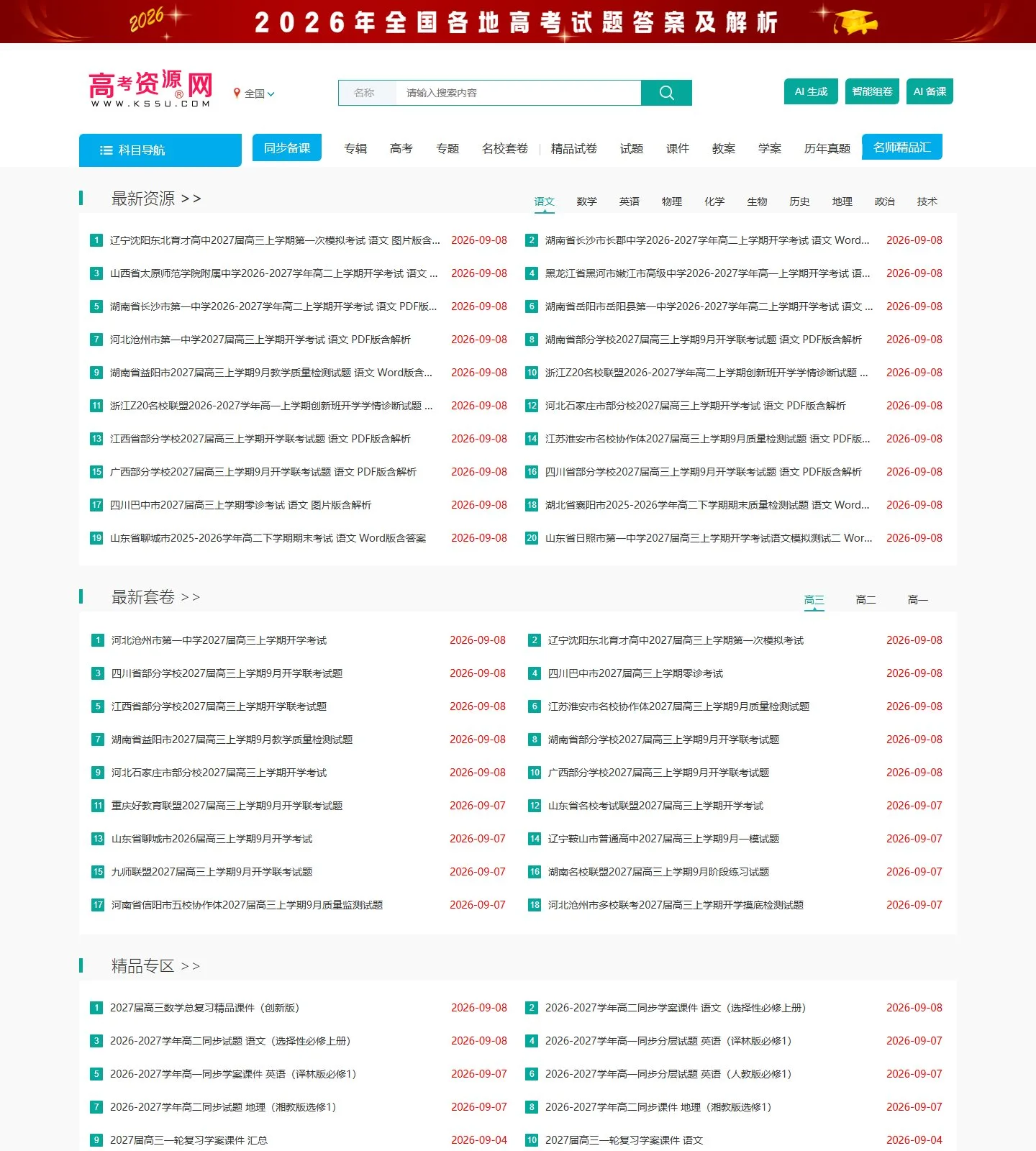Select the 历史 subject tab
The image size is (1036, 1151).
click(799, 201)
